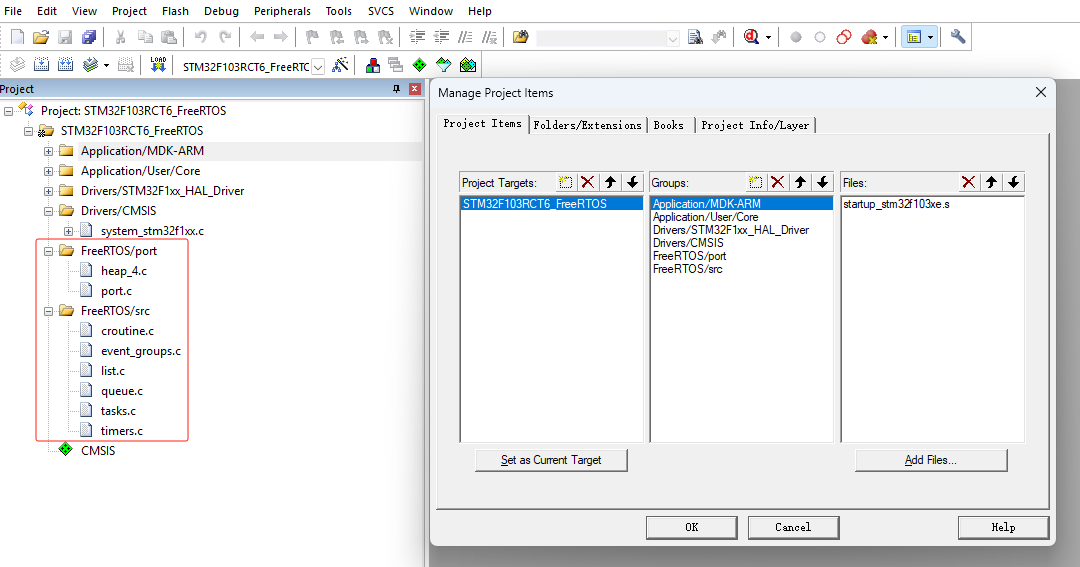This screenshot has width=1080, height=567.
Task: Click Kill All Breakpoints toolbar icon
Action: 869,37
